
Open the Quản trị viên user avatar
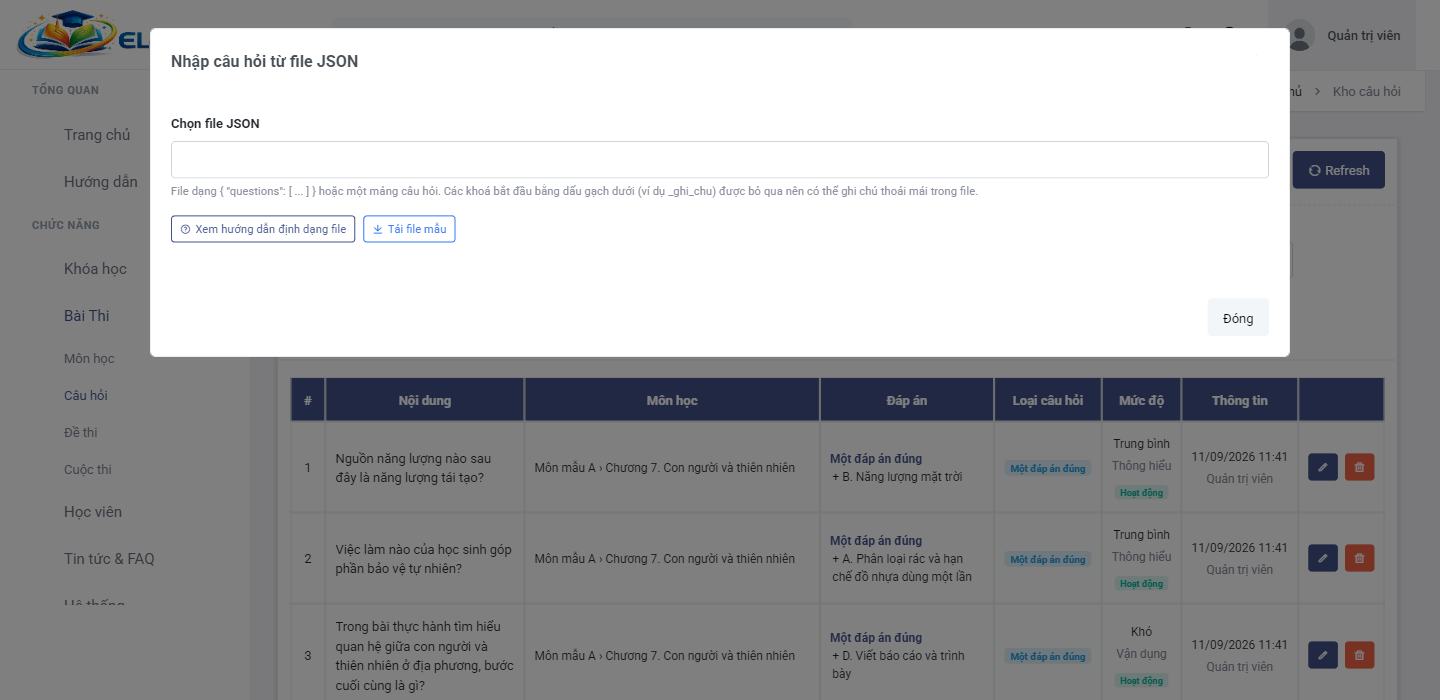click(1300, 35)
